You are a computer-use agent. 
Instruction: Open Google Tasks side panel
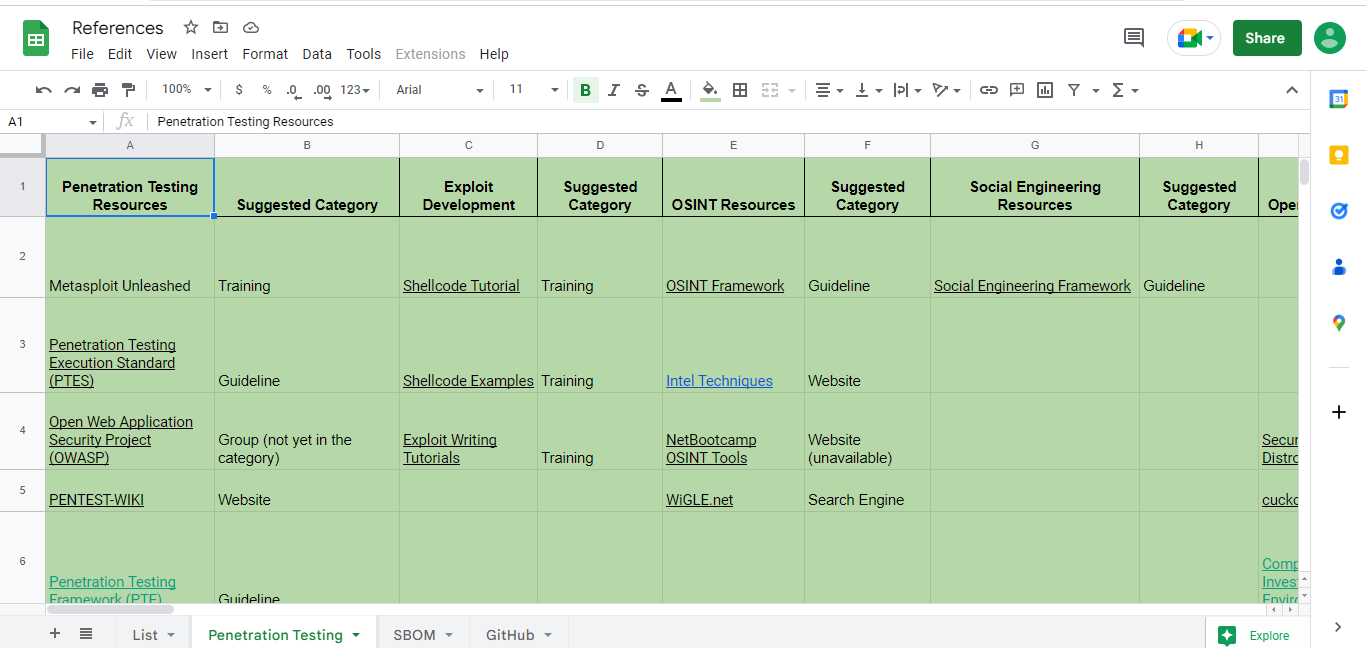coord(1339,211)
